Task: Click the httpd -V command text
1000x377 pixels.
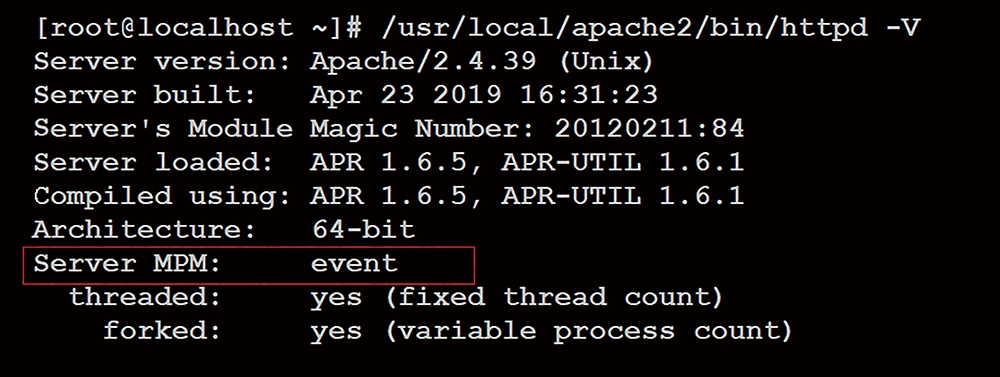Action: pyautogui.click(x=651, y=28)
